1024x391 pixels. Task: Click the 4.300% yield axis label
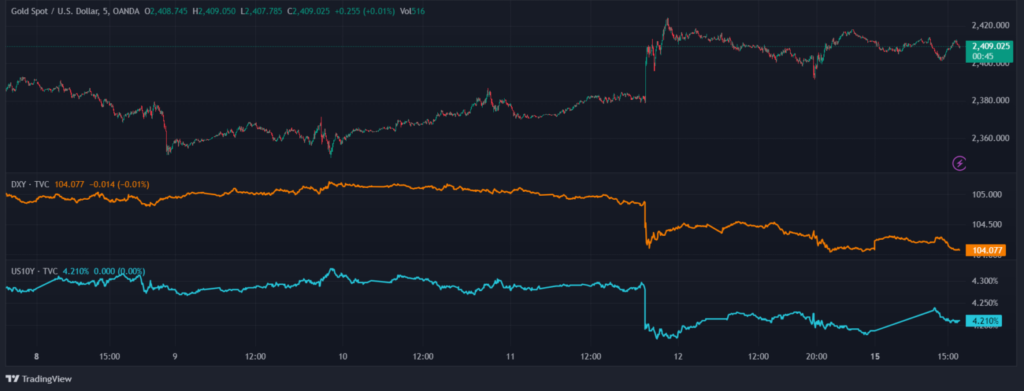985,281
